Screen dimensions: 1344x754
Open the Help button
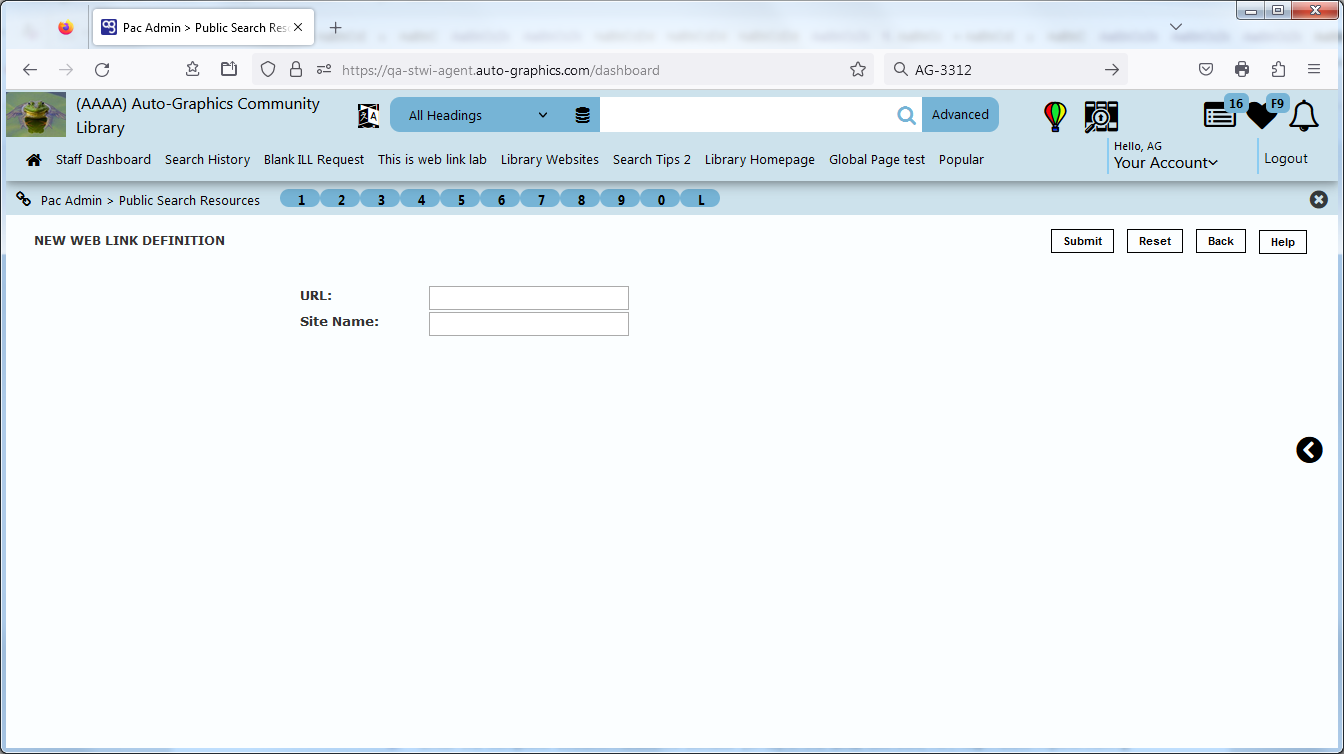[1283, 242]
